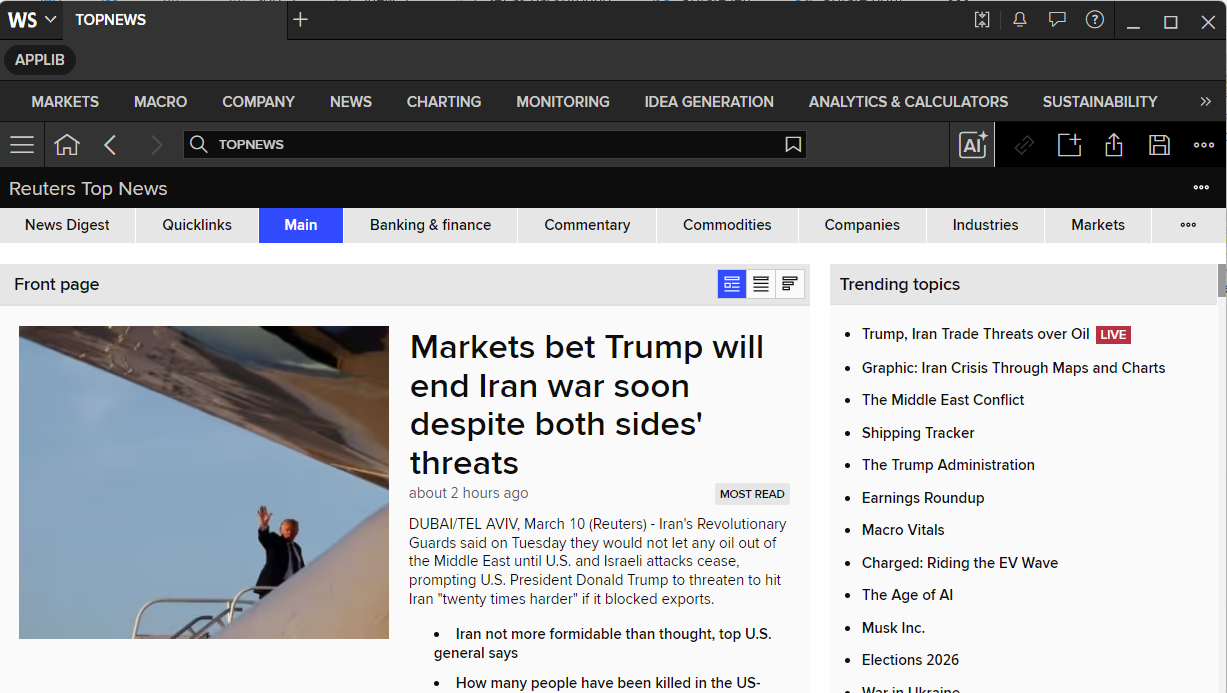Open the NEWS menu
This screenshot has width=1227, height=693.
351,102
